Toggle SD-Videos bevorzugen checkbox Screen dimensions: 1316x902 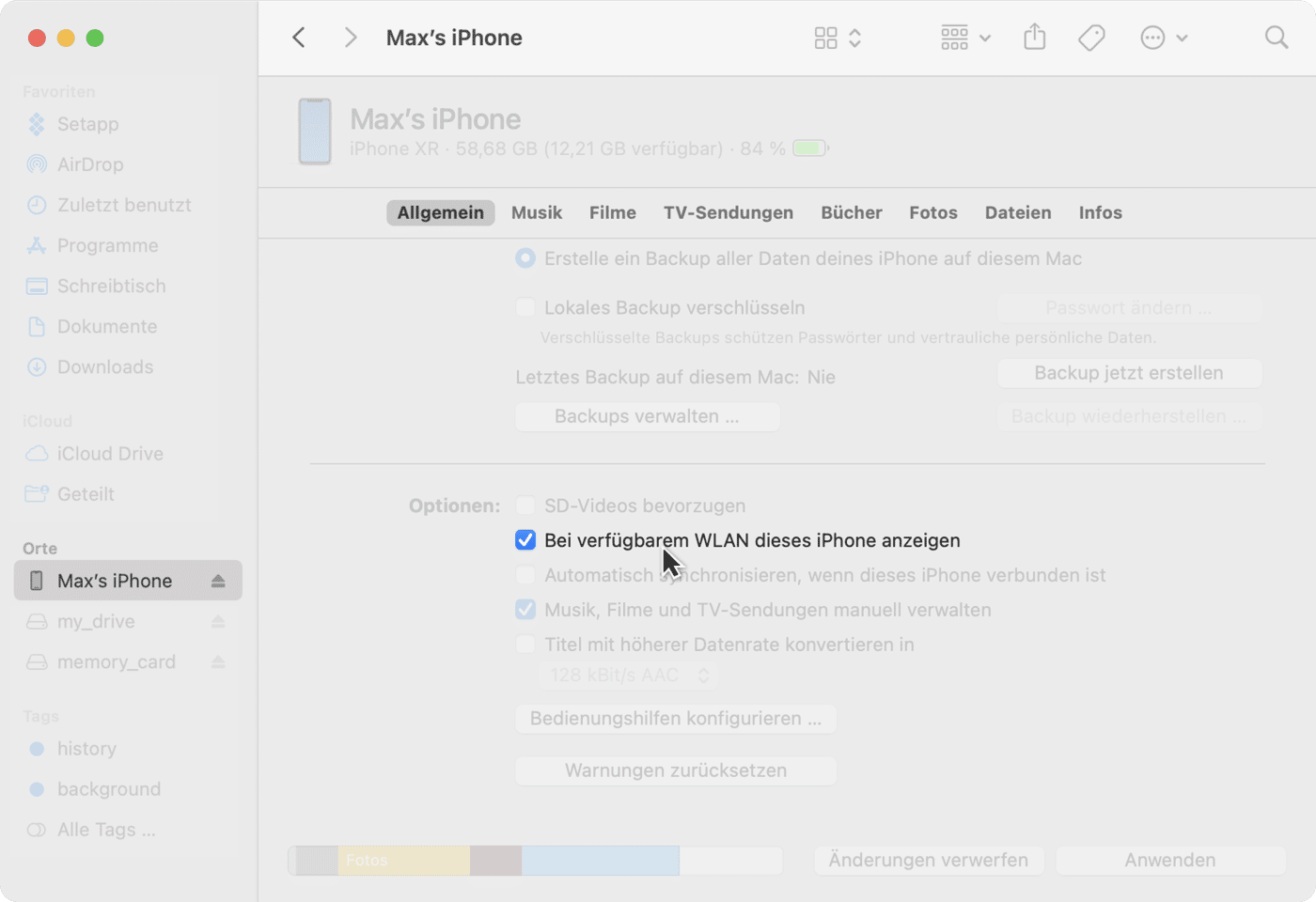[525, 505]
